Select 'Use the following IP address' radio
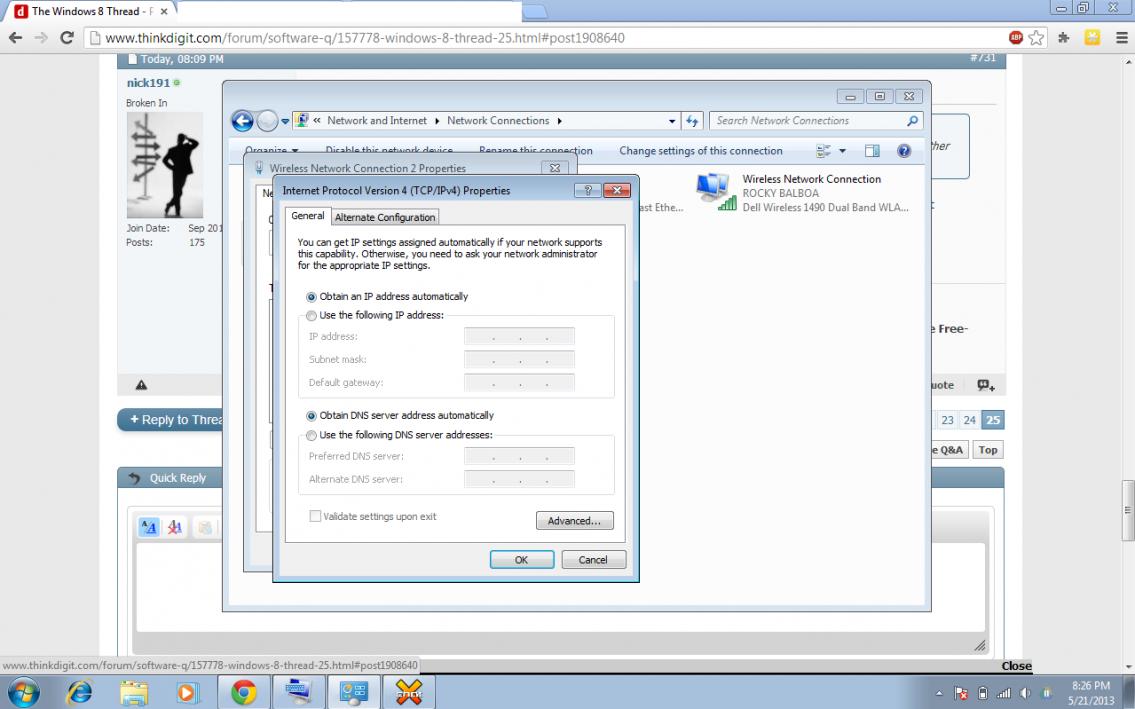This screenshot has width=1135, height=709. 311,316
